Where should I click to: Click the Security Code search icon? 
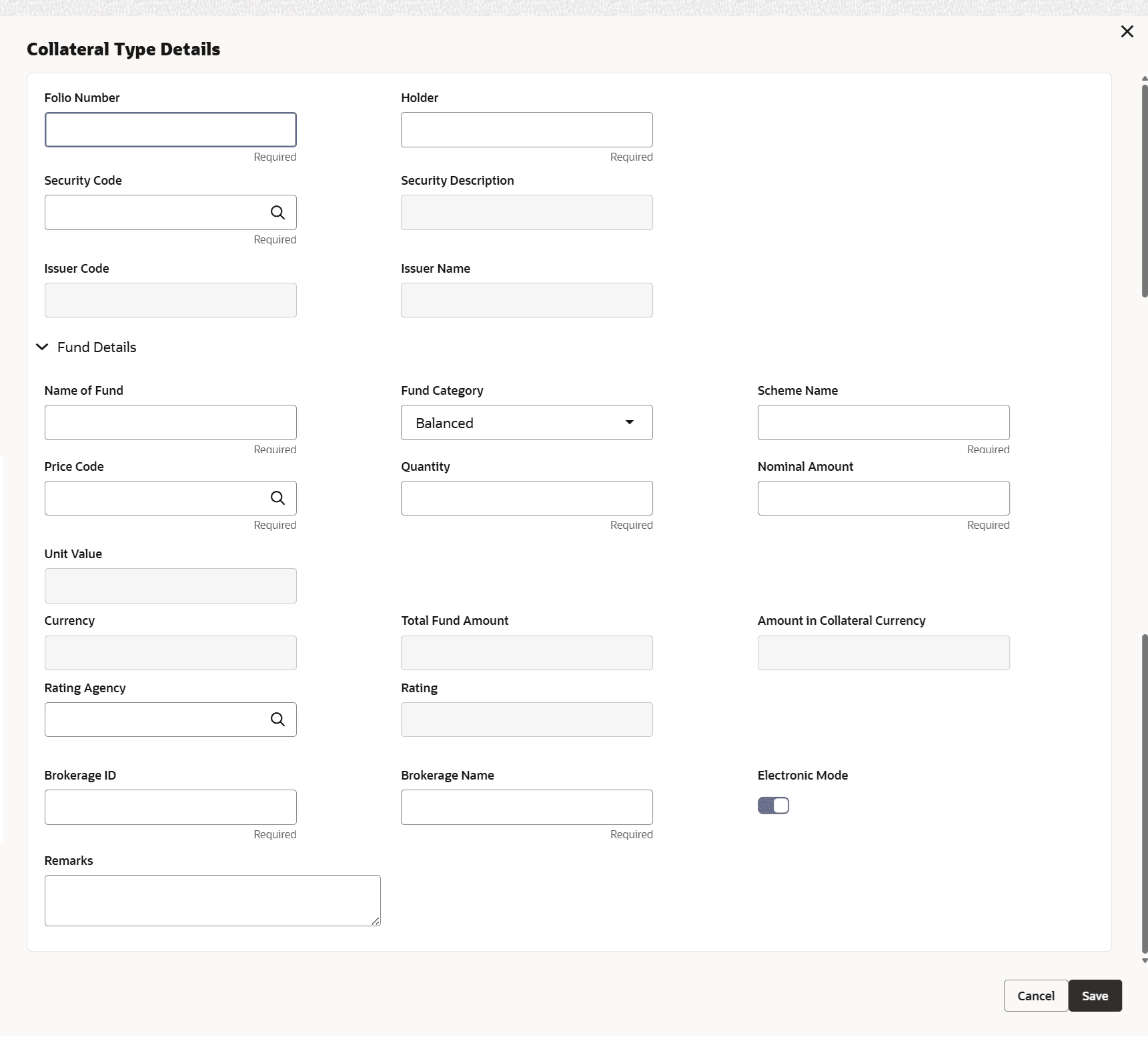277,213
